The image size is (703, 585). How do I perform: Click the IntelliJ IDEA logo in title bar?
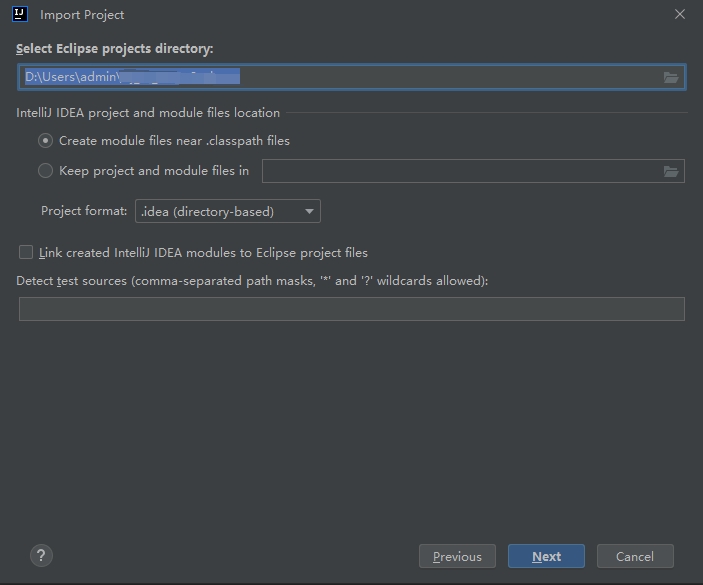20,15
